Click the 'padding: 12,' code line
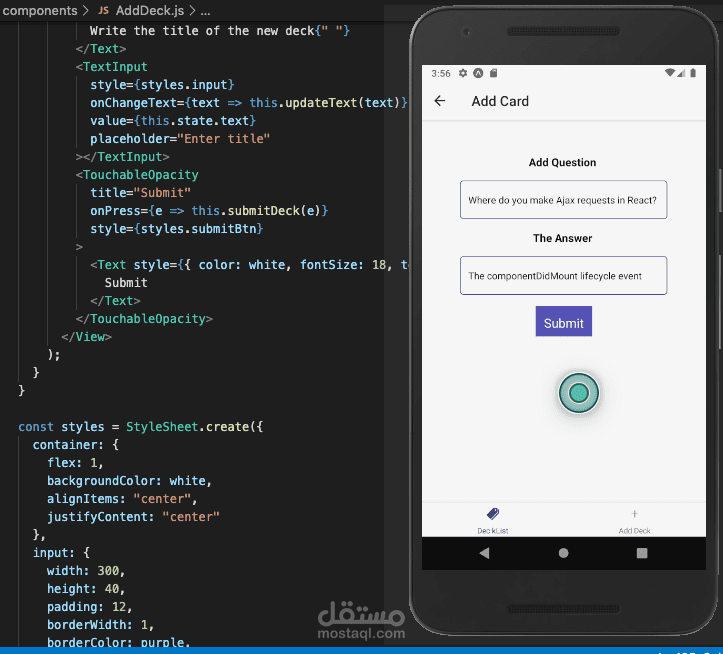Viewport: 723px width, 654px height. pyautogui.click(x=89, y=607)
